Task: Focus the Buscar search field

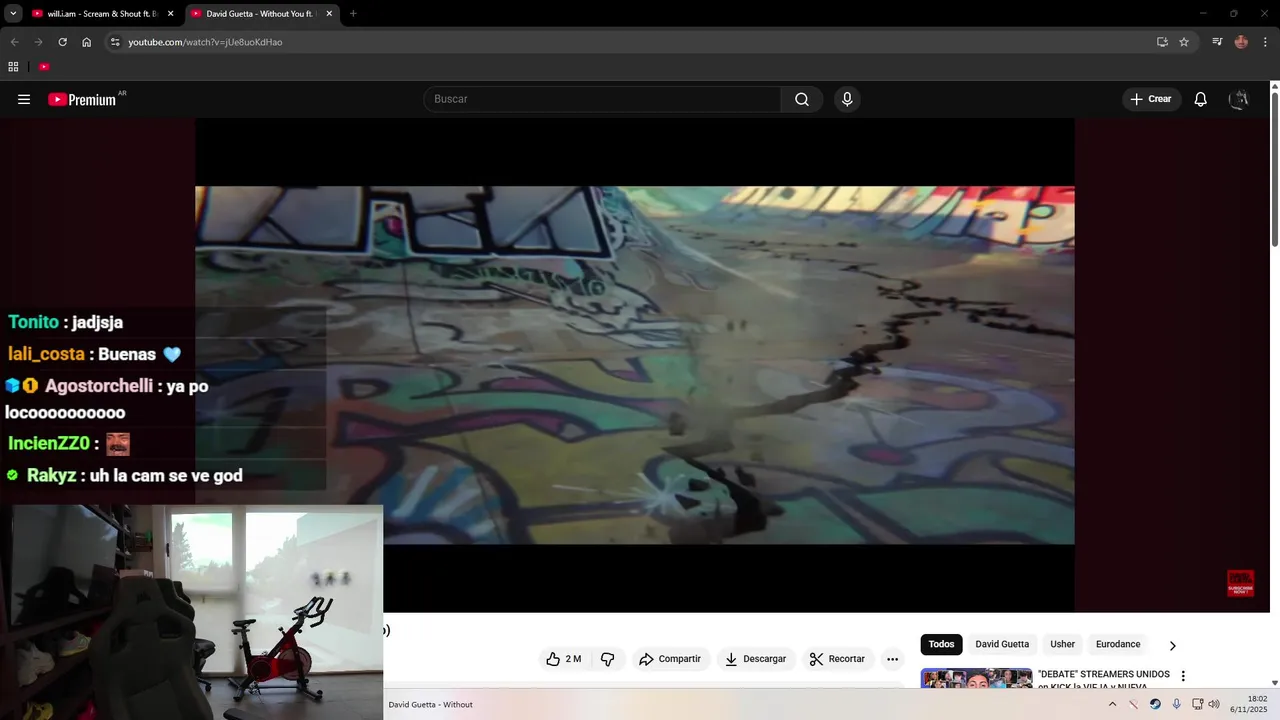Action: tap(602, 99)
